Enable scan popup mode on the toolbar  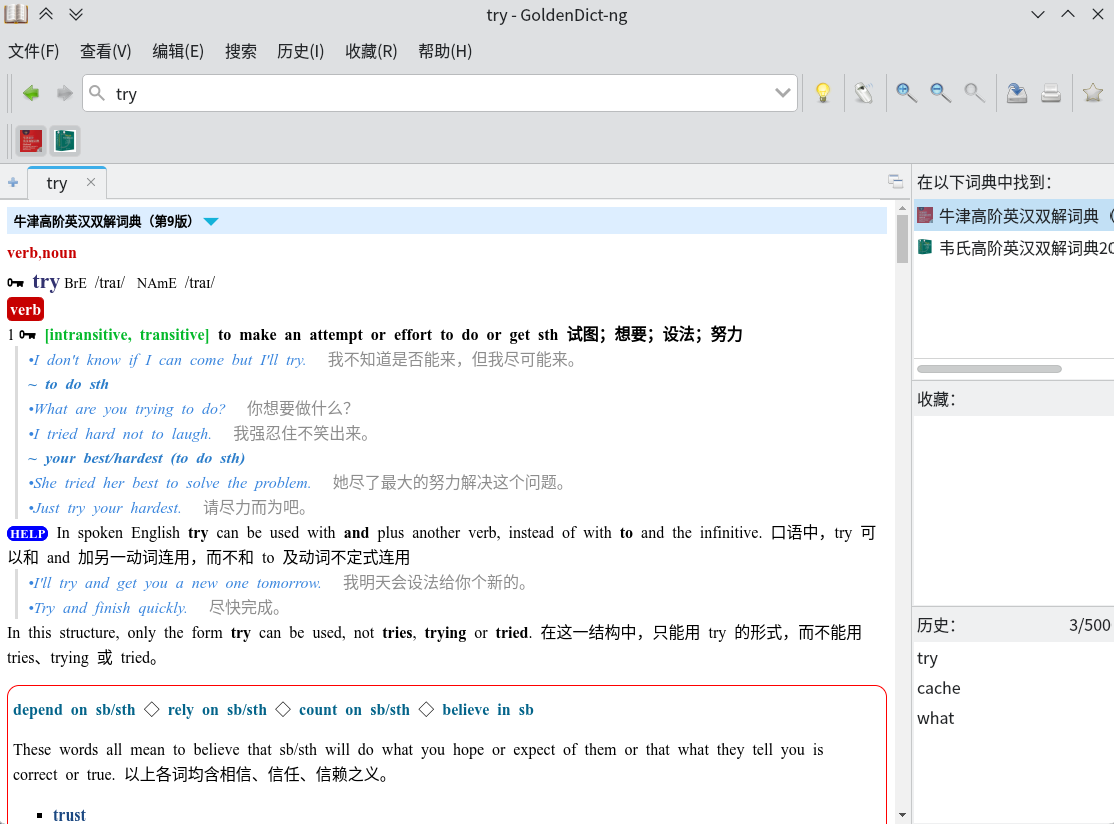(x=864, y=92)
